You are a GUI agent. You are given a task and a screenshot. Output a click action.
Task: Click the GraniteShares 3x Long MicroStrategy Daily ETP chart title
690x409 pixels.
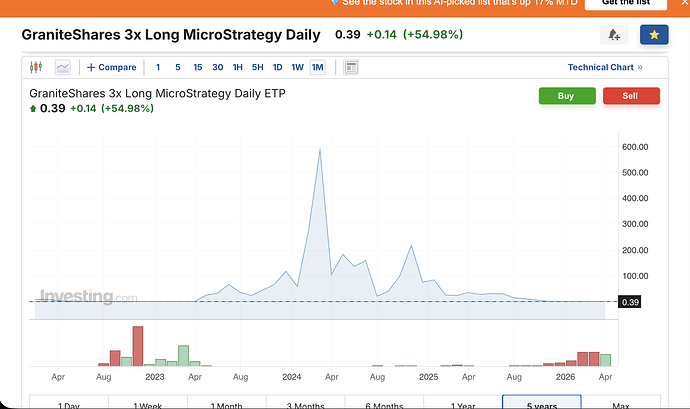click(x=158, y=93)
